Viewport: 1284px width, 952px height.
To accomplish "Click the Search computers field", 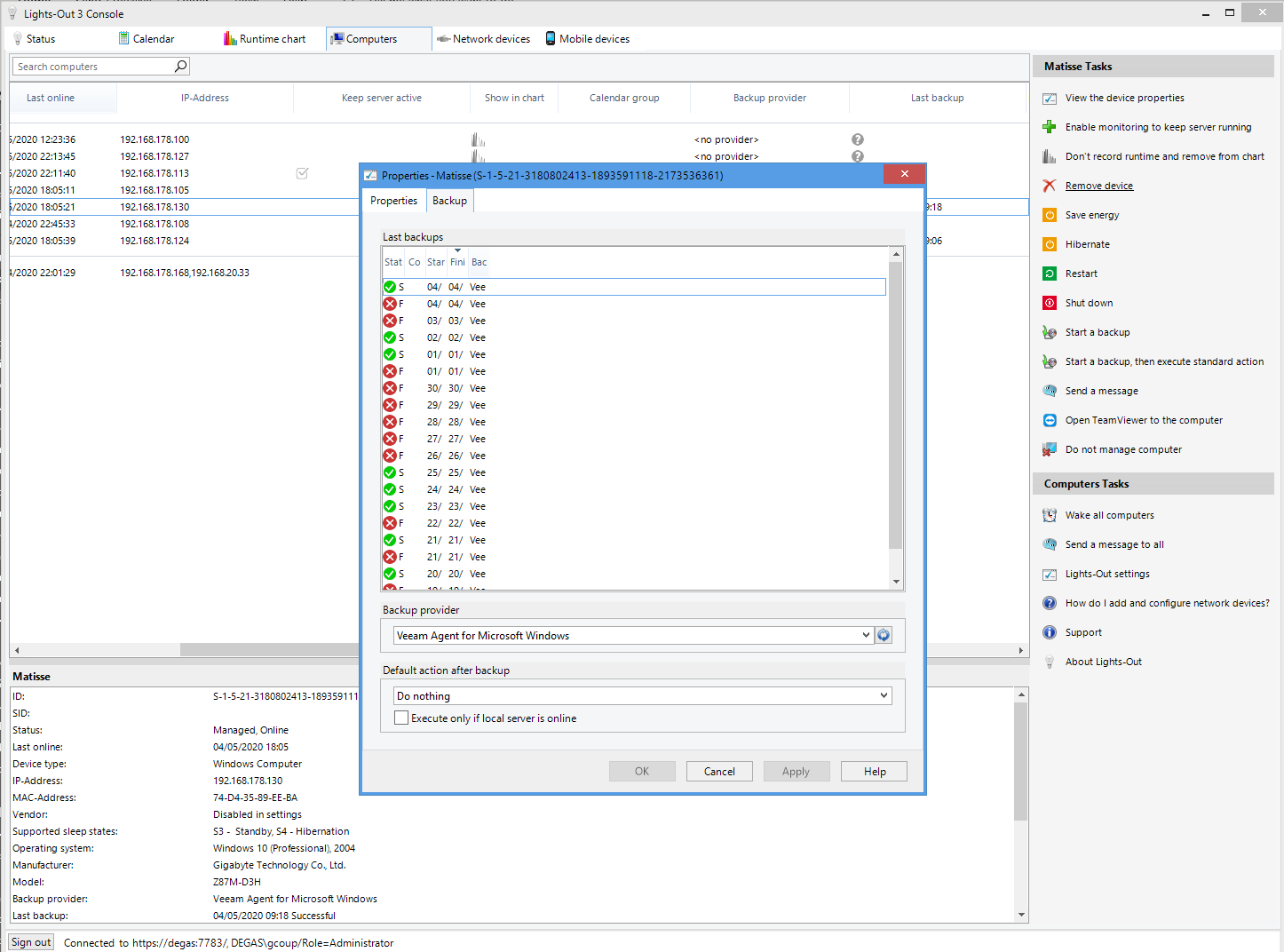I will (x=93, y=67).
